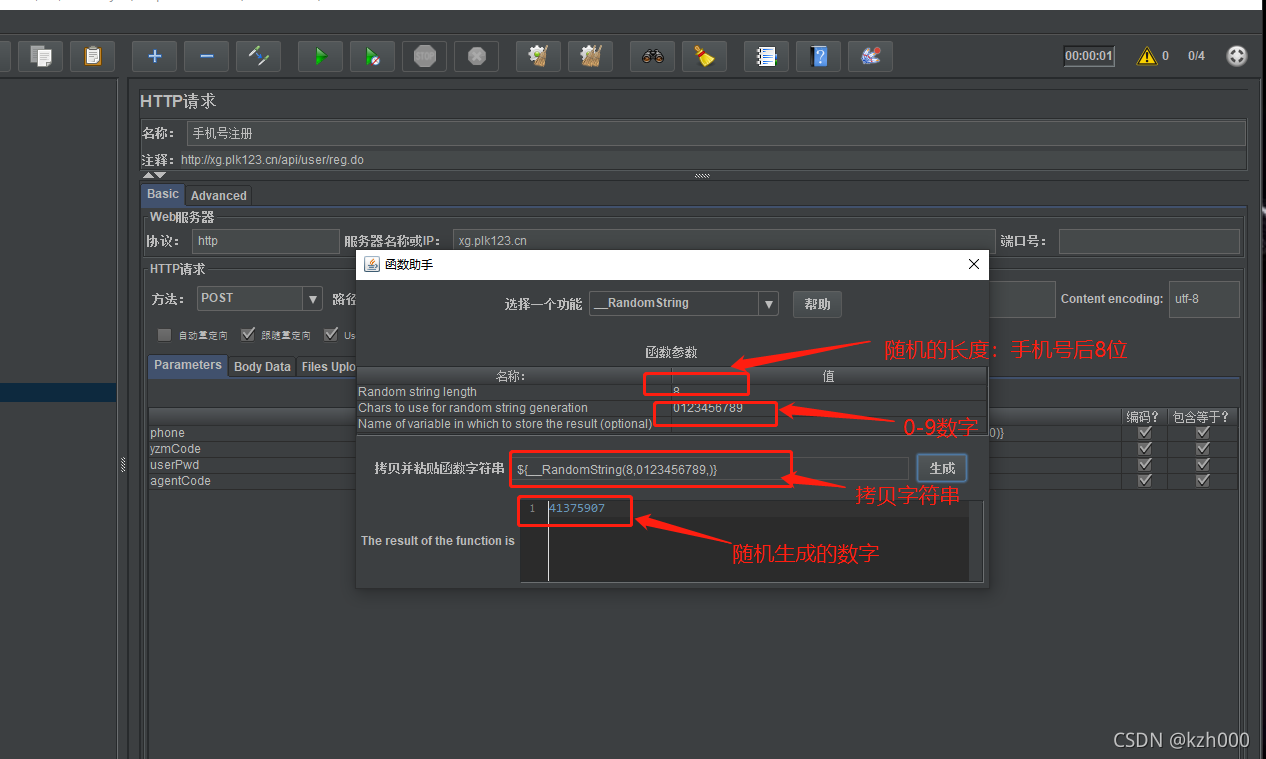This screenshot has width=1266, height=759.
Task: Open the __RandomString function dropdown
Action: [767, 303]
